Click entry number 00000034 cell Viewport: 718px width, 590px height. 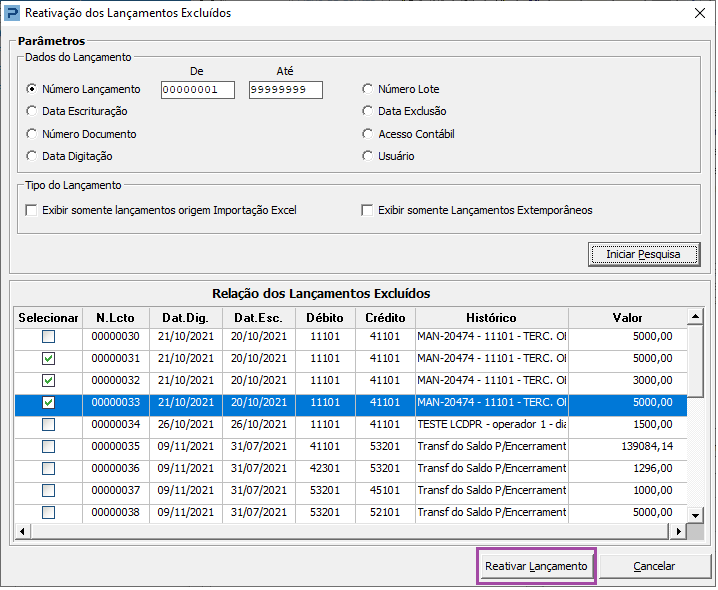pyautogui.click(x=115, y=425)
